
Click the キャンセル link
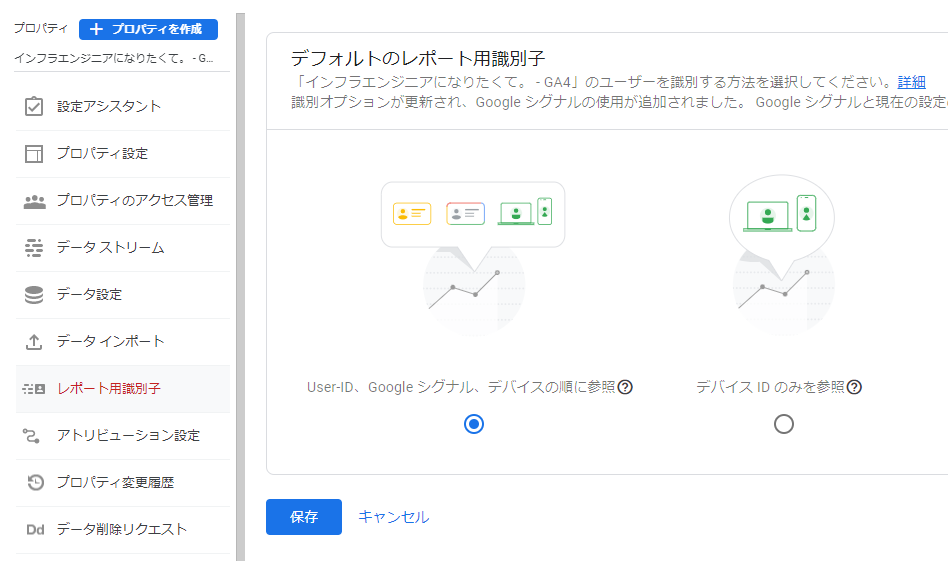pyautogui.click(x=394, y=517)
